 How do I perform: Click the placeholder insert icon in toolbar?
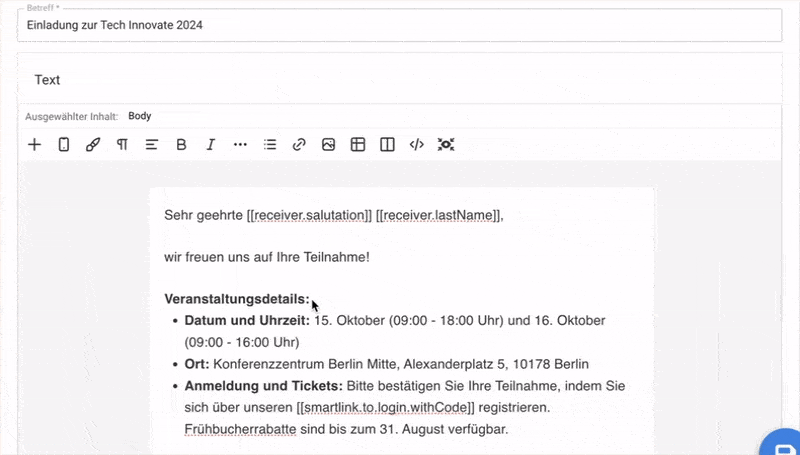[446, 145]
